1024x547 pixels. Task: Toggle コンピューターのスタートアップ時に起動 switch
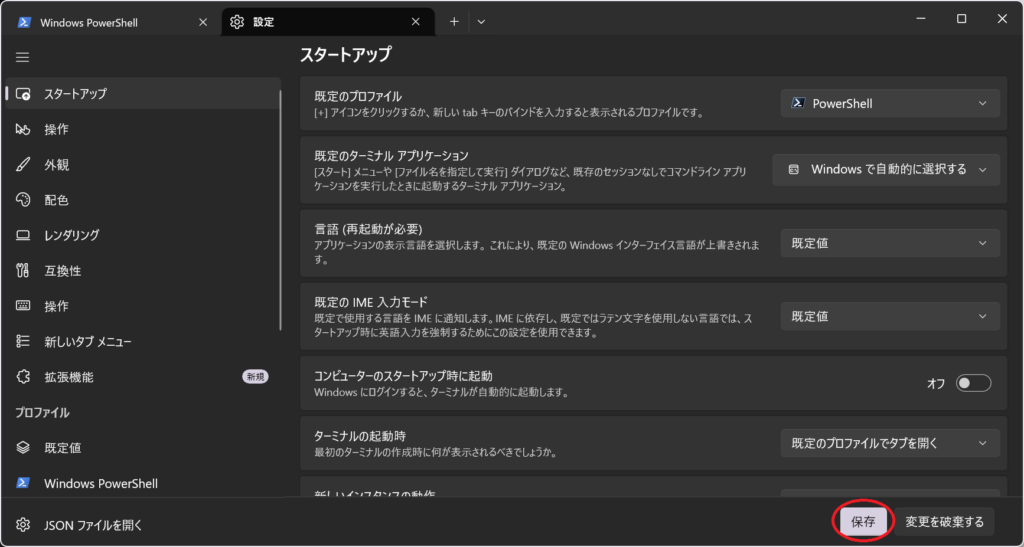[973, 383]
